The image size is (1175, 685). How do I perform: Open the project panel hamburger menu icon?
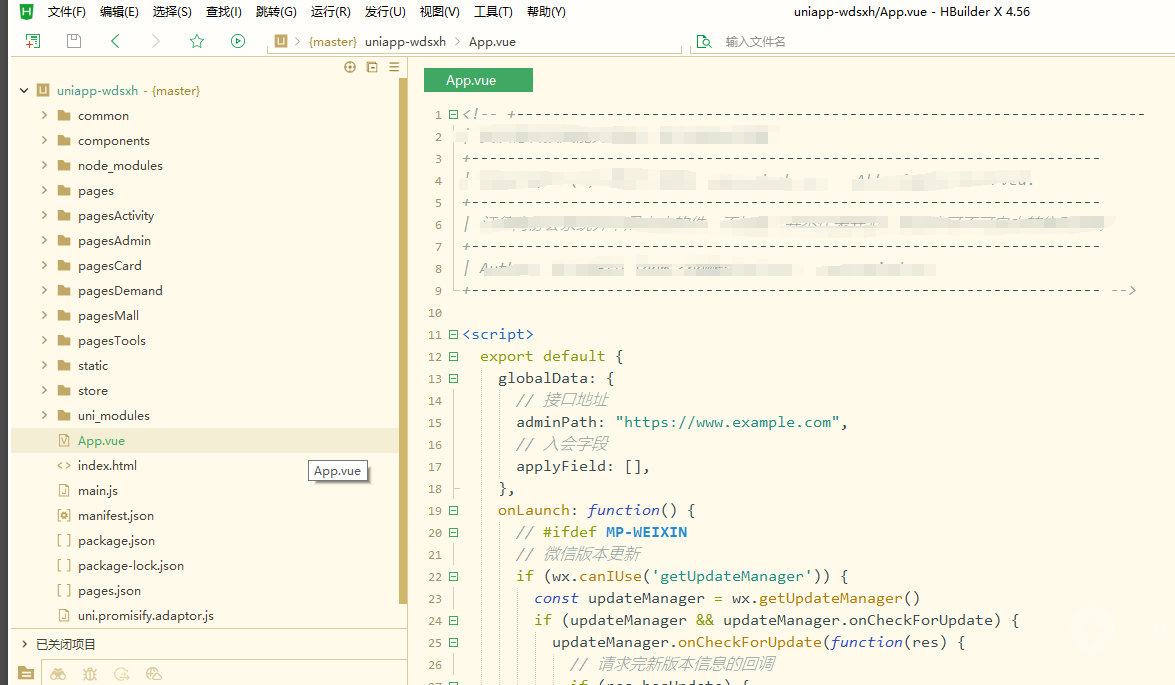click(x=394, y=67)
